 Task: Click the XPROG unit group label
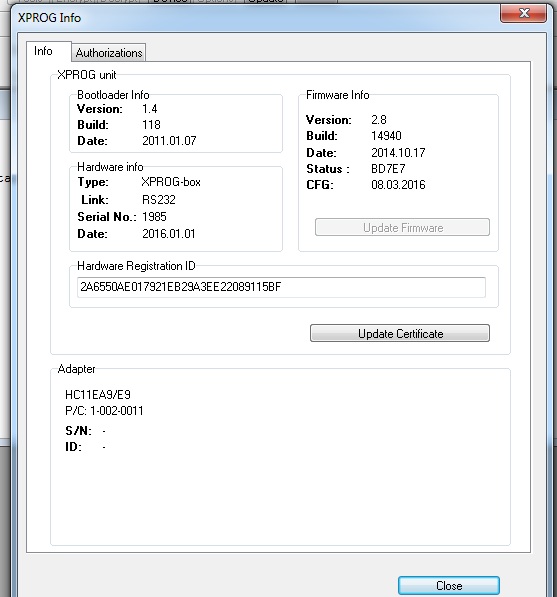(x=87, y=75)
